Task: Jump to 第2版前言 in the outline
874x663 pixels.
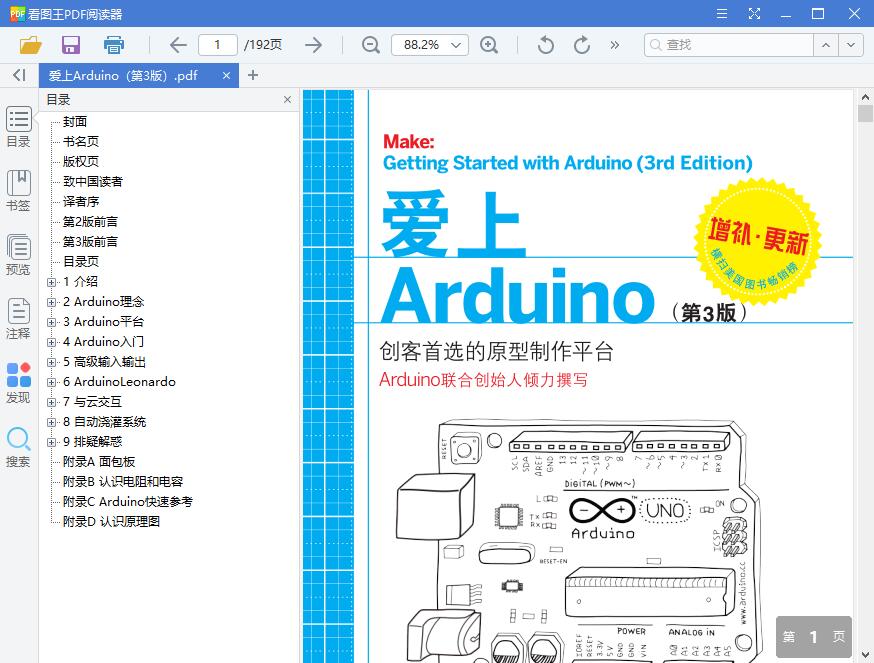Action: [90, 221]
